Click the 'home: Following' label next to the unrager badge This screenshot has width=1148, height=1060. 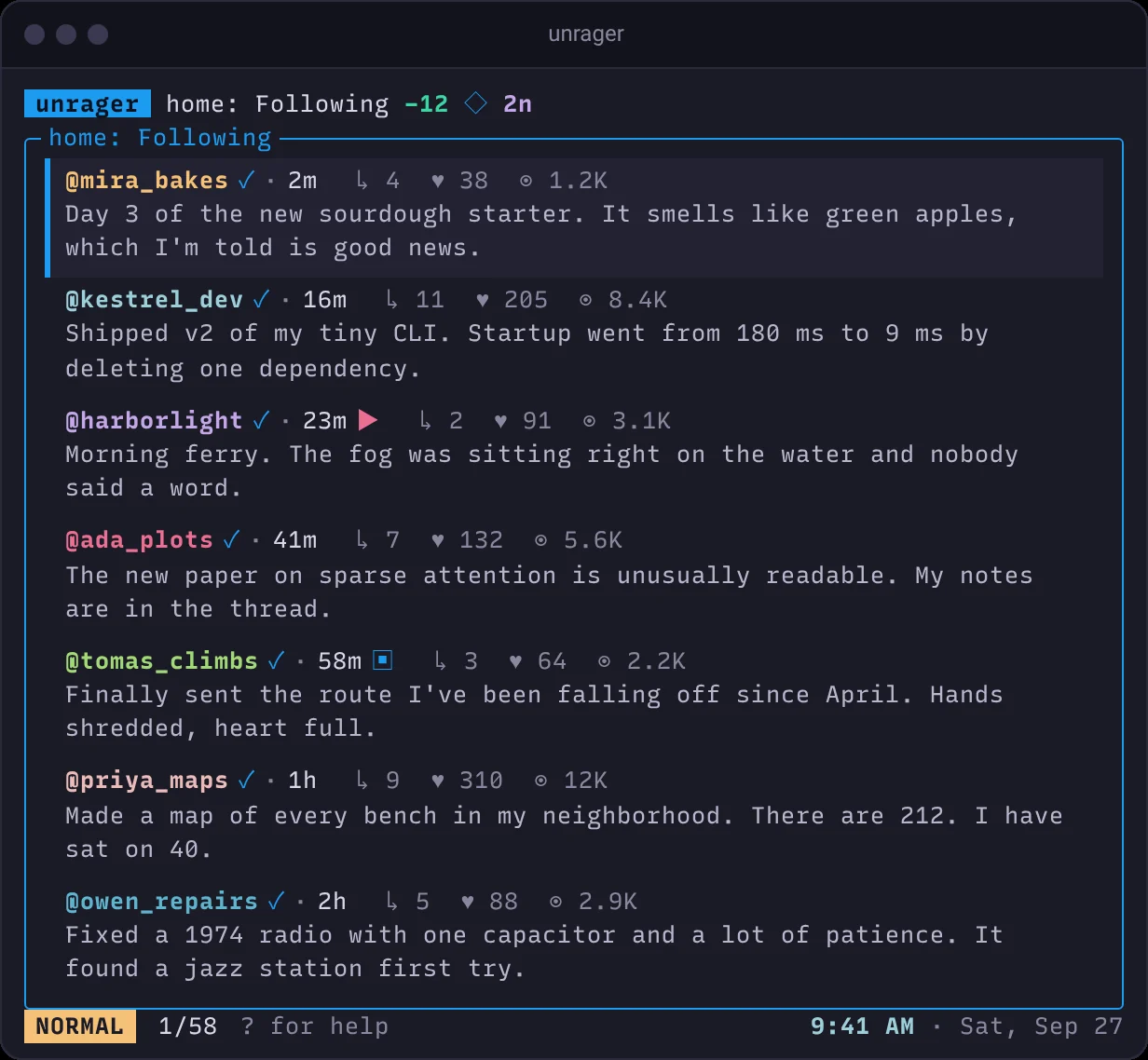tap(277, 103)
